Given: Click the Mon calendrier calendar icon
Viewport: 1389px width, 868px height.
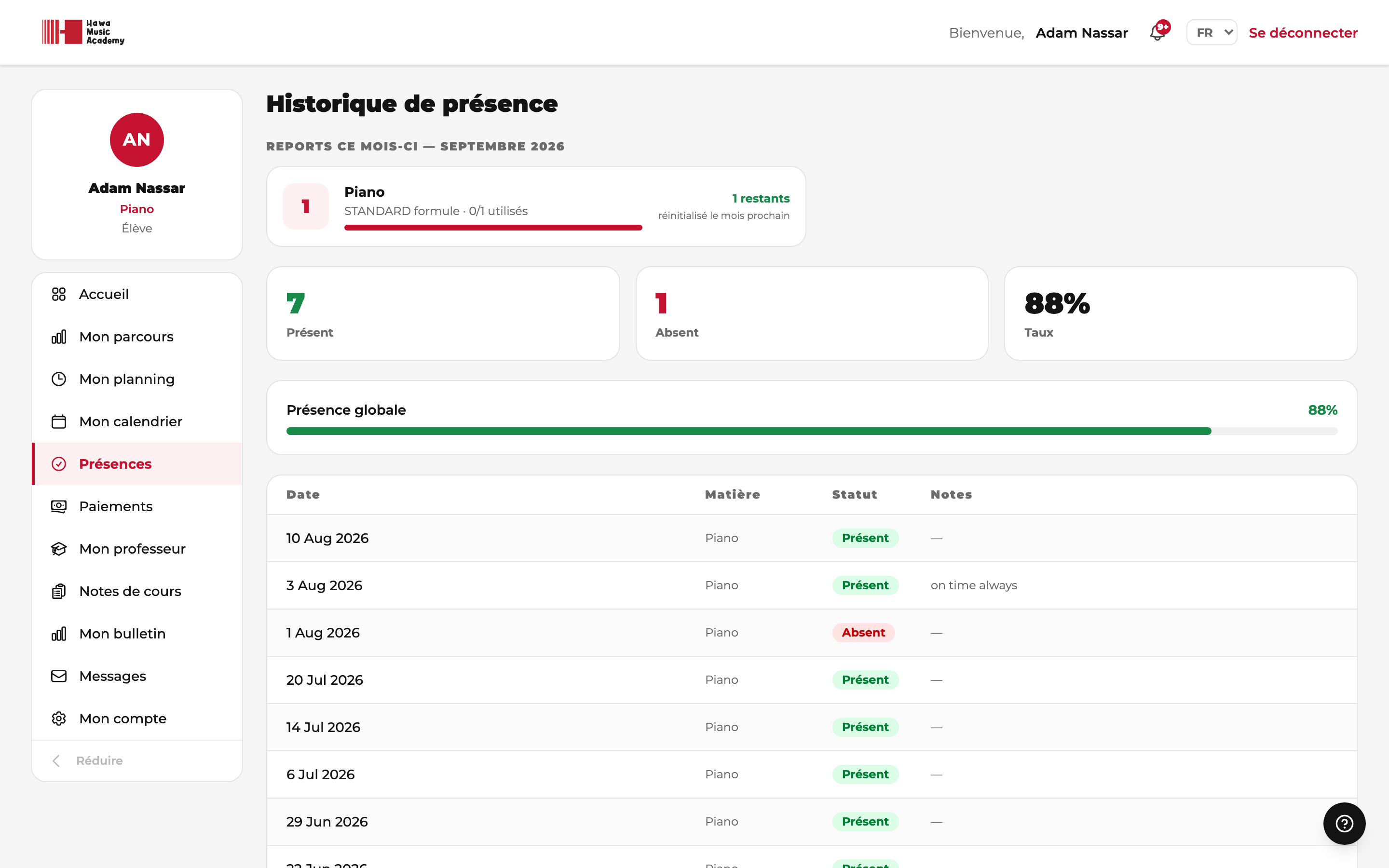Looking at the screenshot, I should pos(58,421).
